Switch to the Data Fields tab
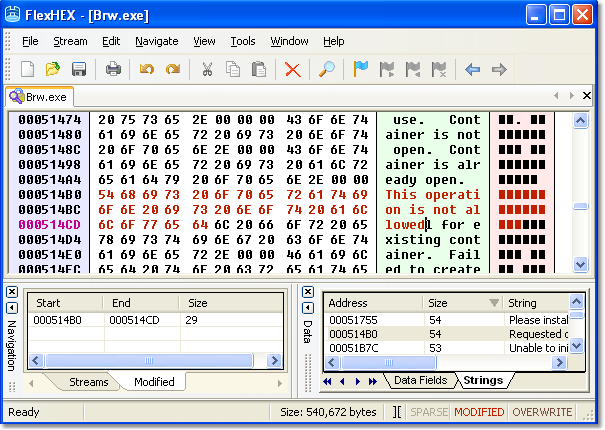605x430 pixels. click(420, 380)
